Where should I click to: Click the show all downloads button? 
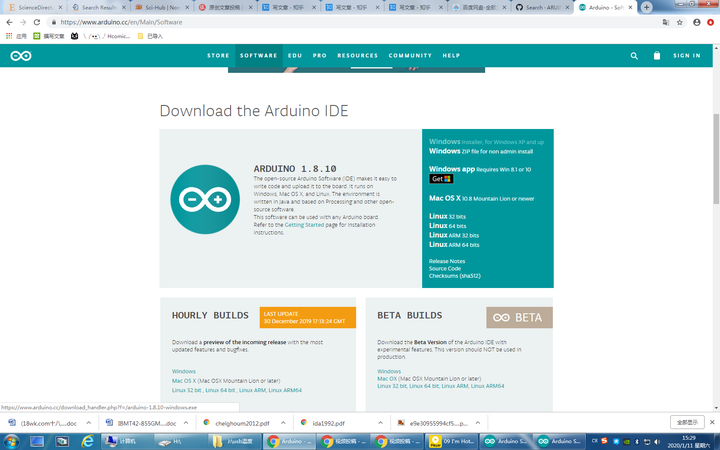(687, 422)
